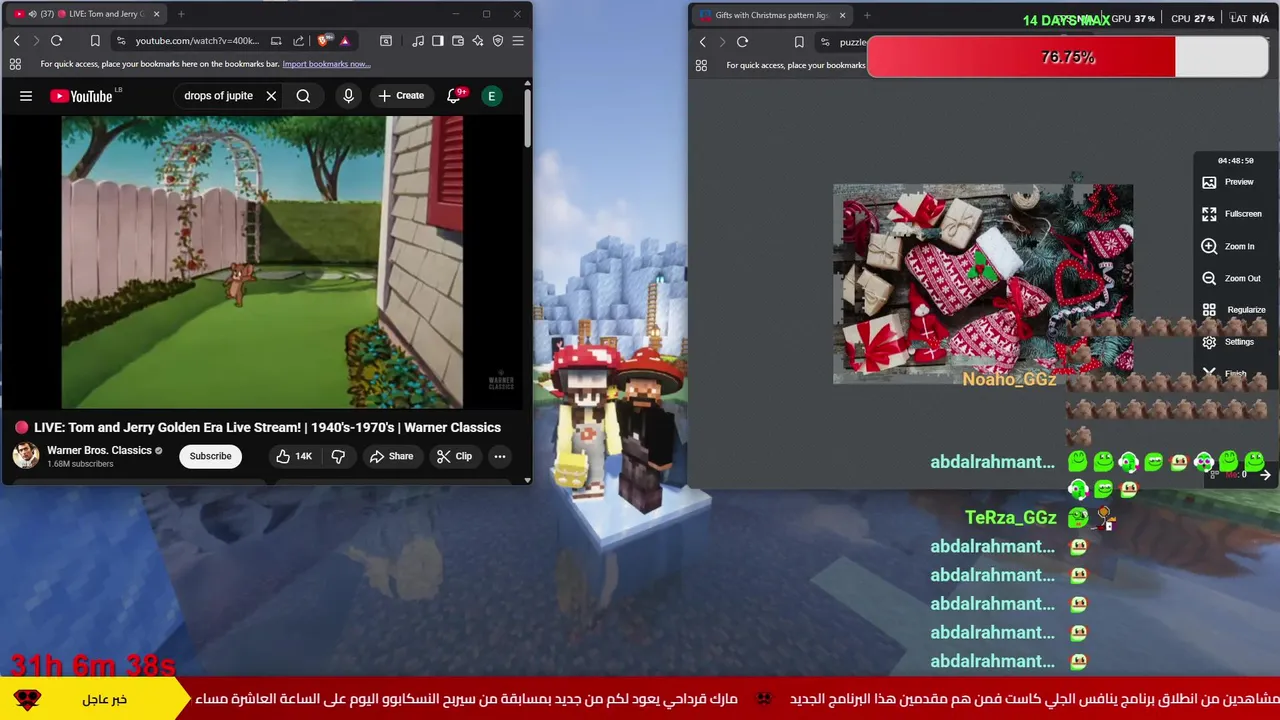
Task: Open the YouTube Create menu
Action: (x=401, y=96)
